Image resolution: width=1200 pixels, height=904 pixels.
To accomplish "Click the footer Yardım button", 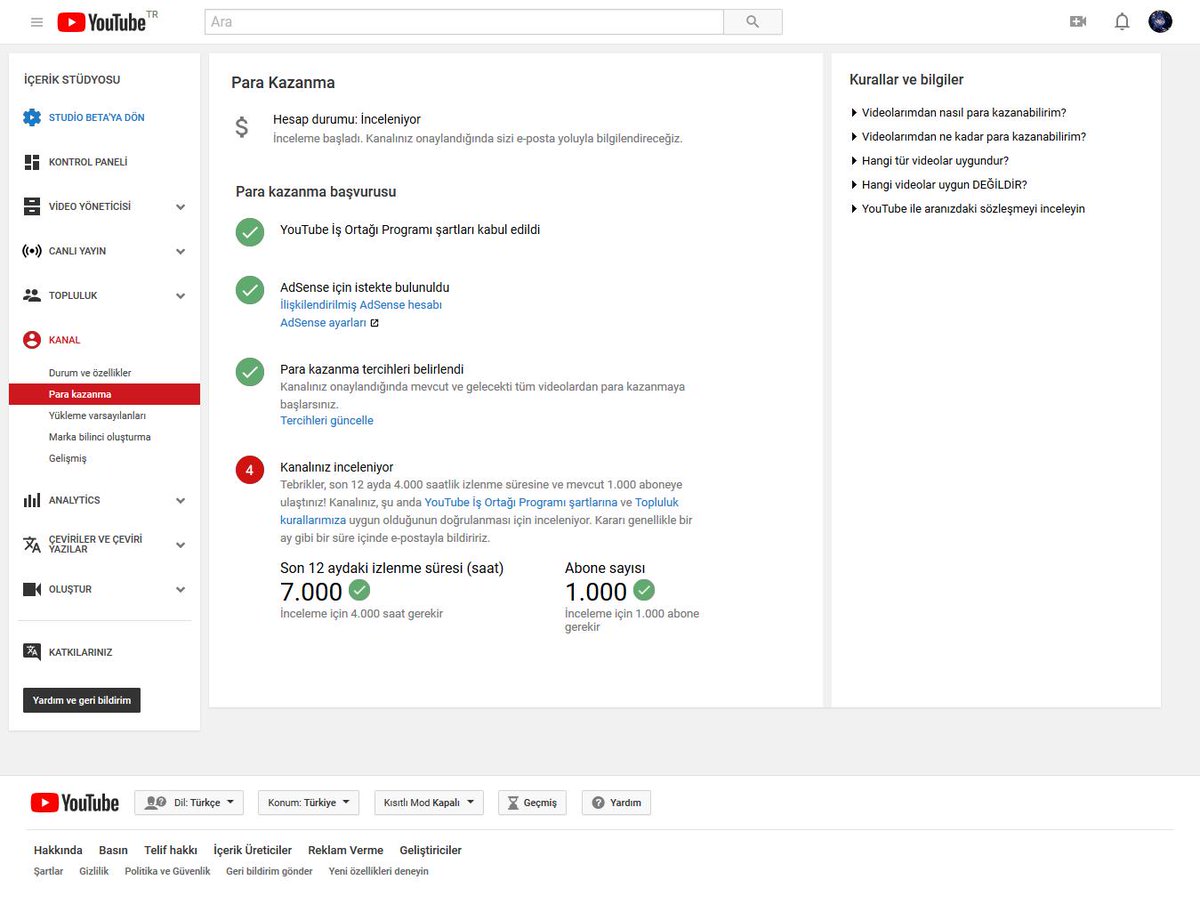I will click(616, 802).
